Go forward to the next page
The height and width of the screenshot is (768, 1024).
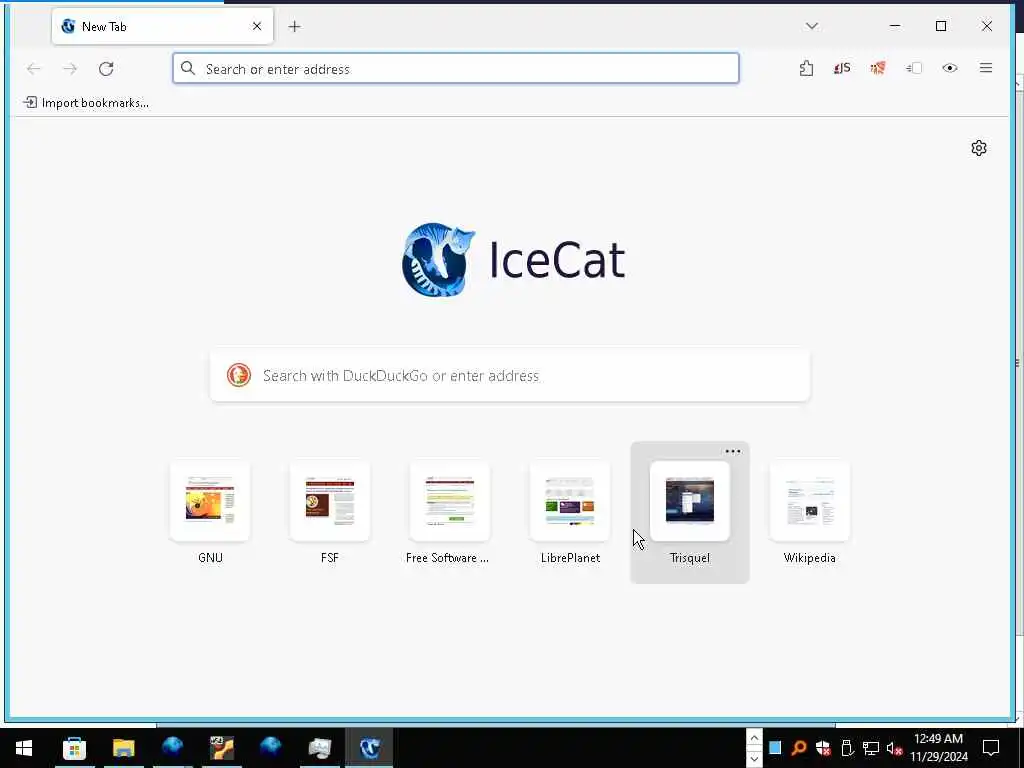coord(70,69)
